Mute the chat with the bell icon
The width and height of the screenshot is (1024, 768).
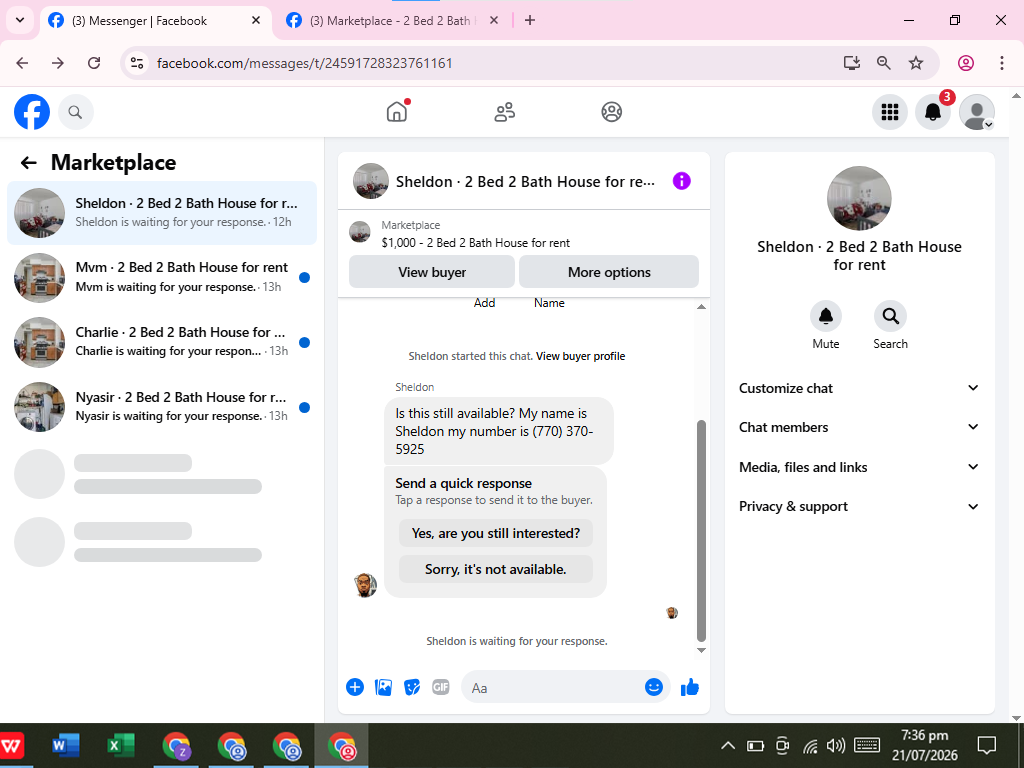pyautogui.click(x=825, y=316)
